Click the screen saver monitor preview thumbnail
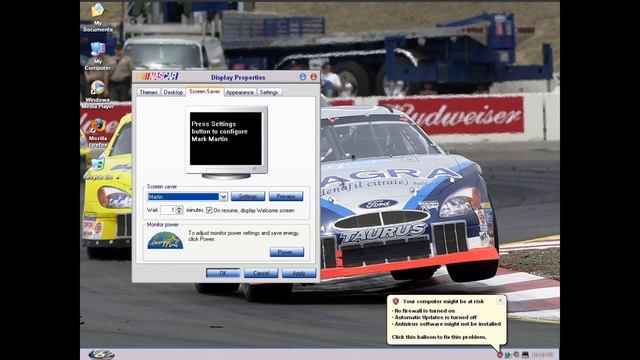The height and width of the screenshot is (360, 640). coord(226,142)
